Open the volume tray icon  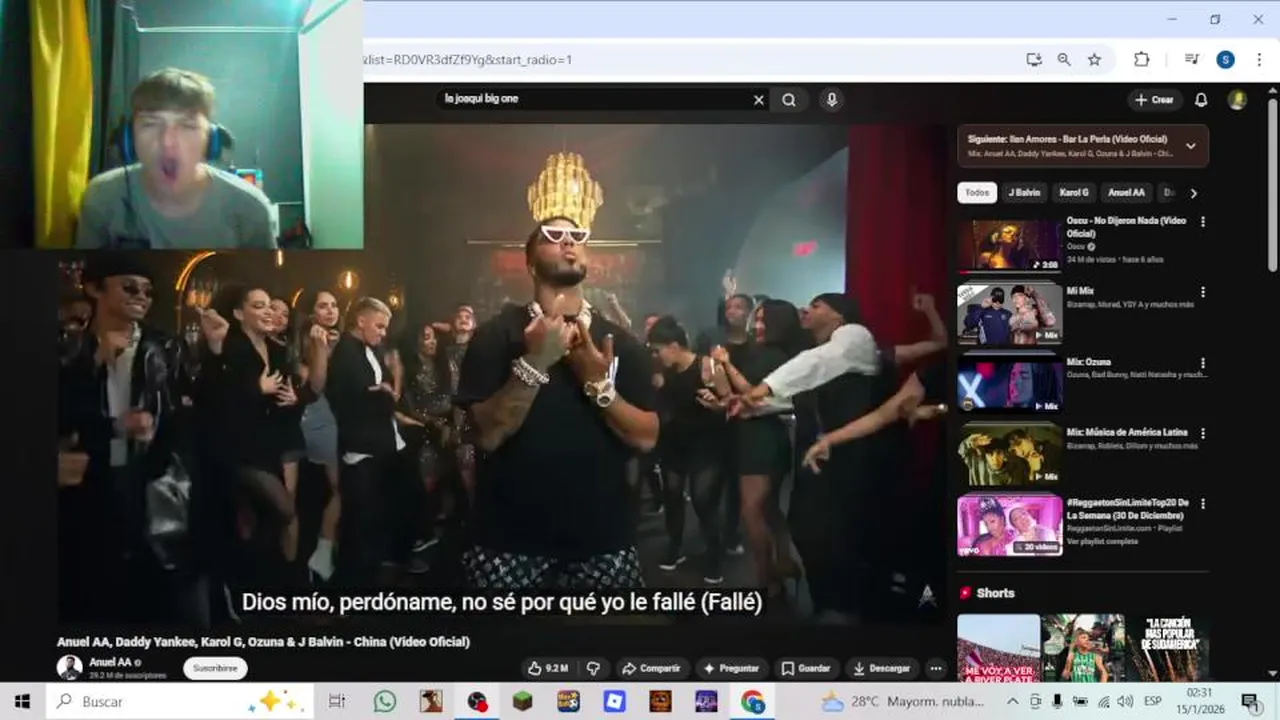tap(1125, 702)
